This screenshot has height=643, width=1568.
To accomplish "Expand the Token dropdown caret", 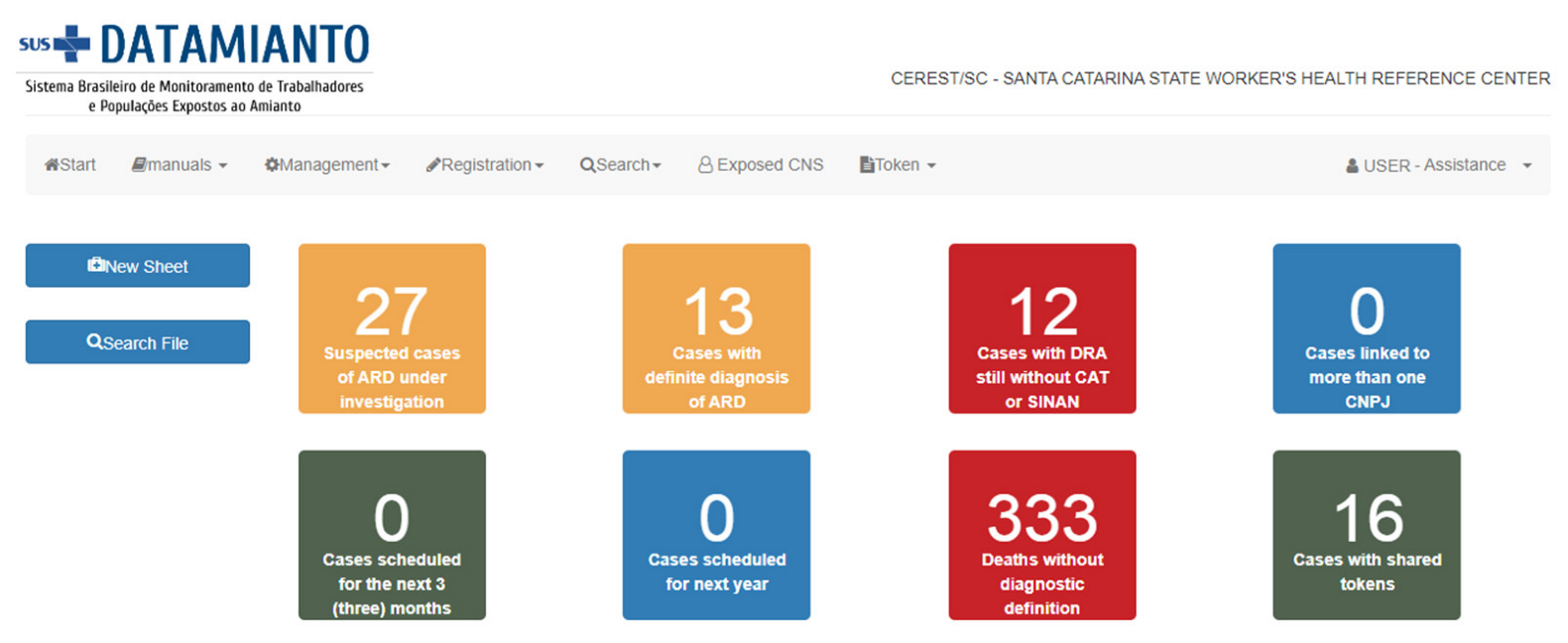I will click(x=931, y=166).
